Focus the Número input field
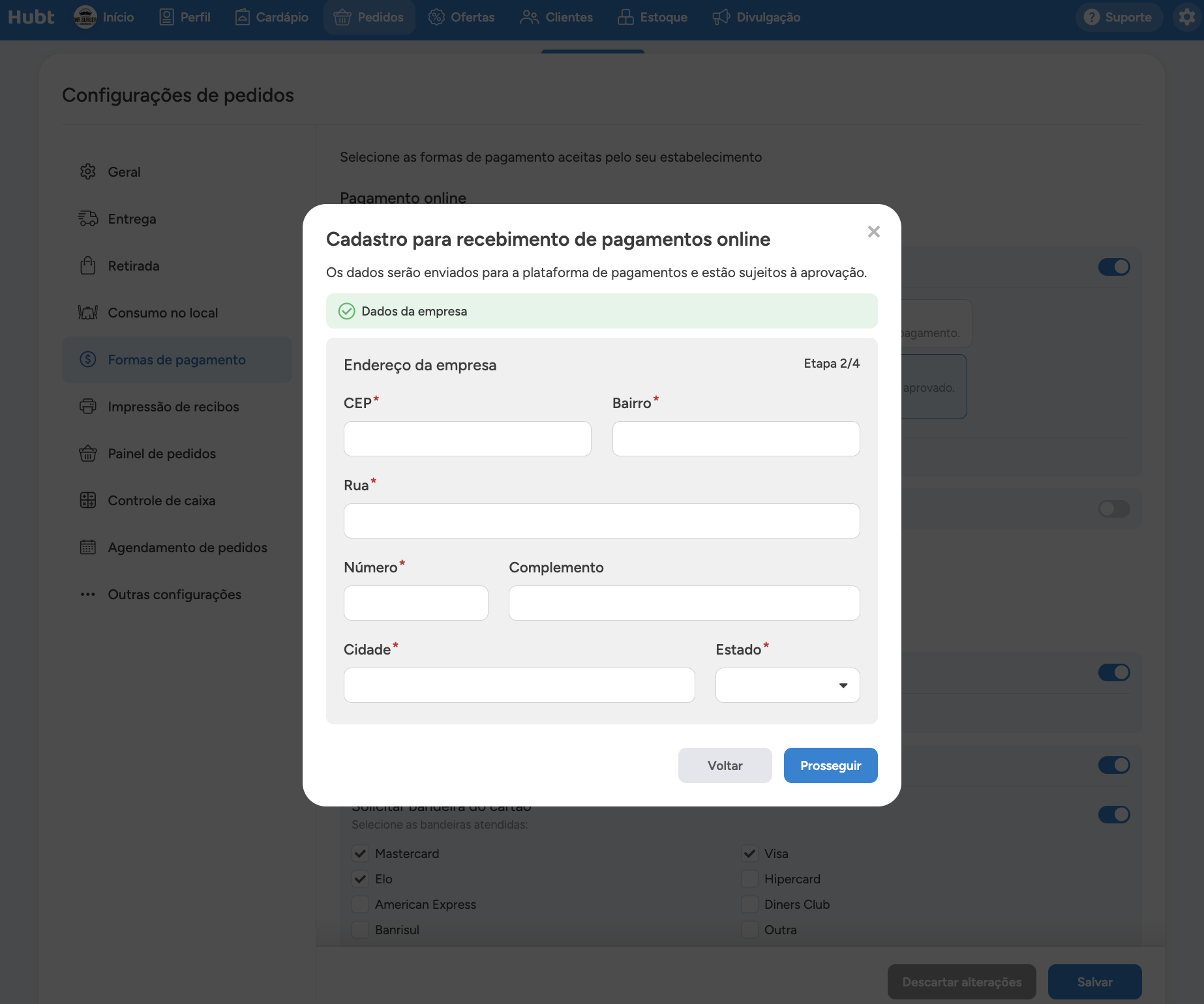This screenshot has width=1204, height=1004. [415, 603]
